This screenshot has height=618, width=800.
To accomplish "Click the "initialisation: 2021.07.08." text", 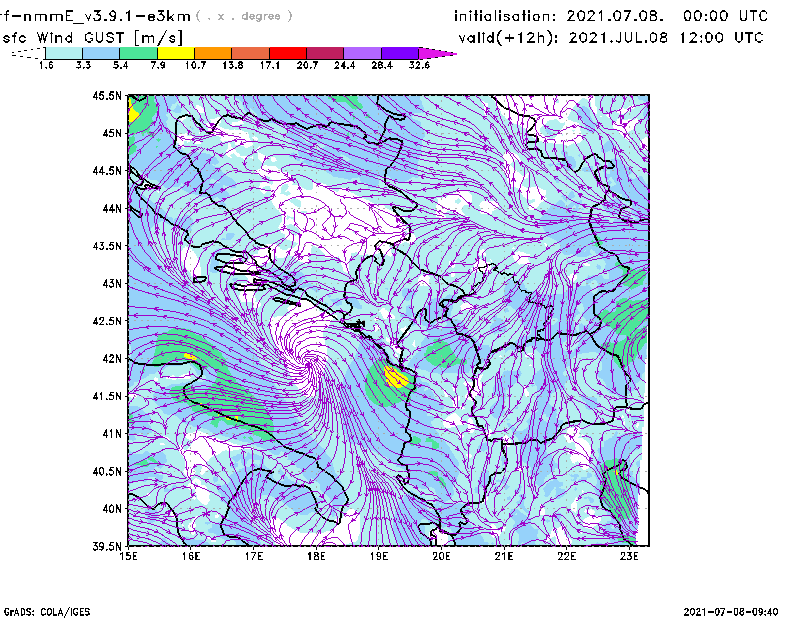I will pyautogui.click(x=559, y=16).
